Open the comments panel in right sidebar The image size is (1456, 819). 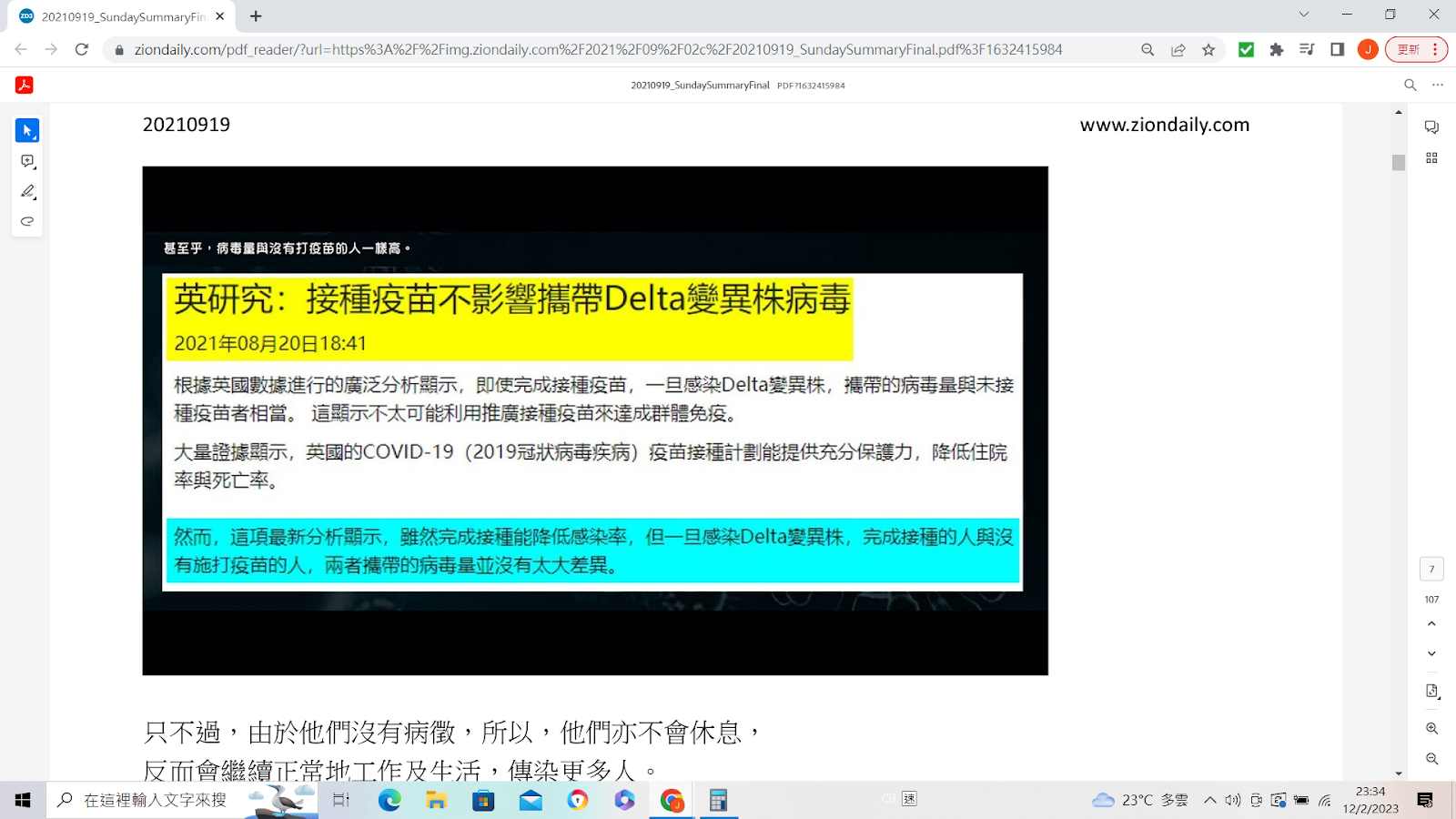pyautogui.click(x=1431, y=127)
